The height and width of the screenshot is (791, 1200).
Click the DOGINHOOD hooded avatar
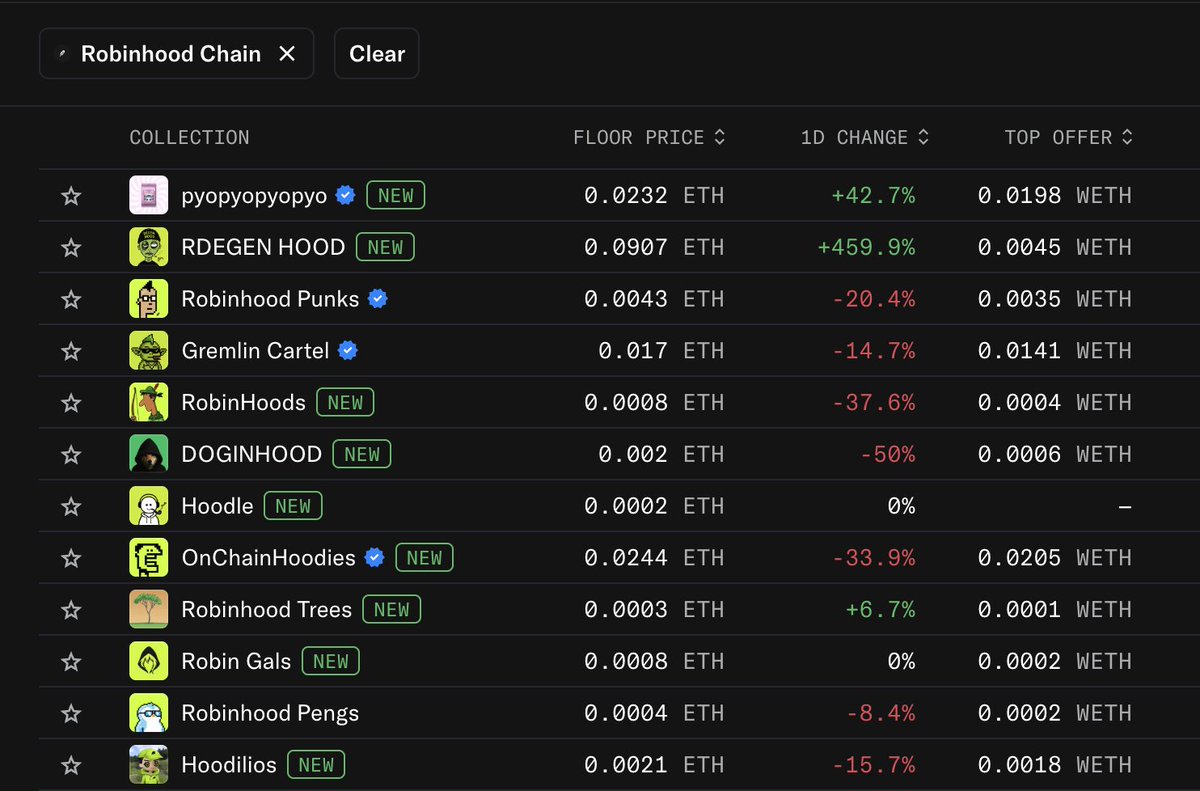(x=148, y=454)
